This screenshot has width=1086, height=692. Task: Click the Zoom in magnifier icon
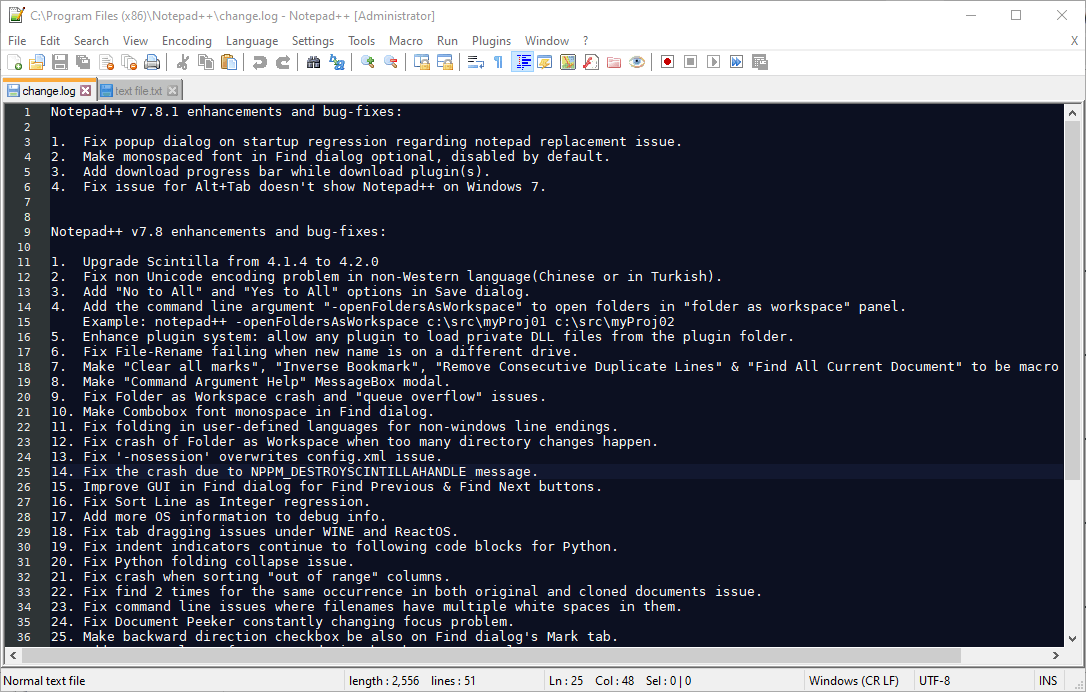click(x=368, y=62)
